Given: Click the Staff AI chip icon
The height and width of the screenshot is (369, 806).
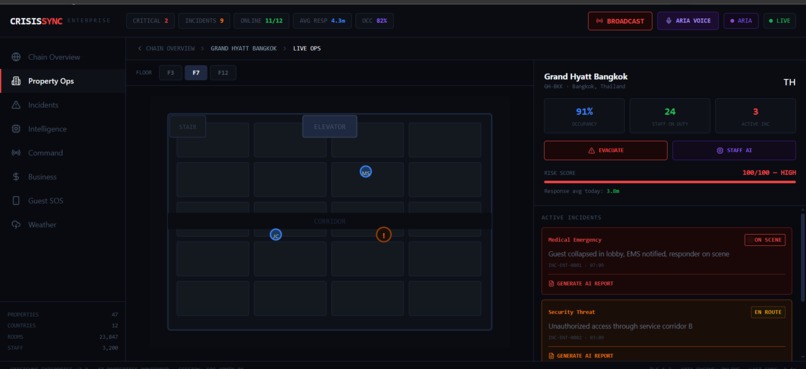Looking at the screenshot, I should [x=720, y=151].
